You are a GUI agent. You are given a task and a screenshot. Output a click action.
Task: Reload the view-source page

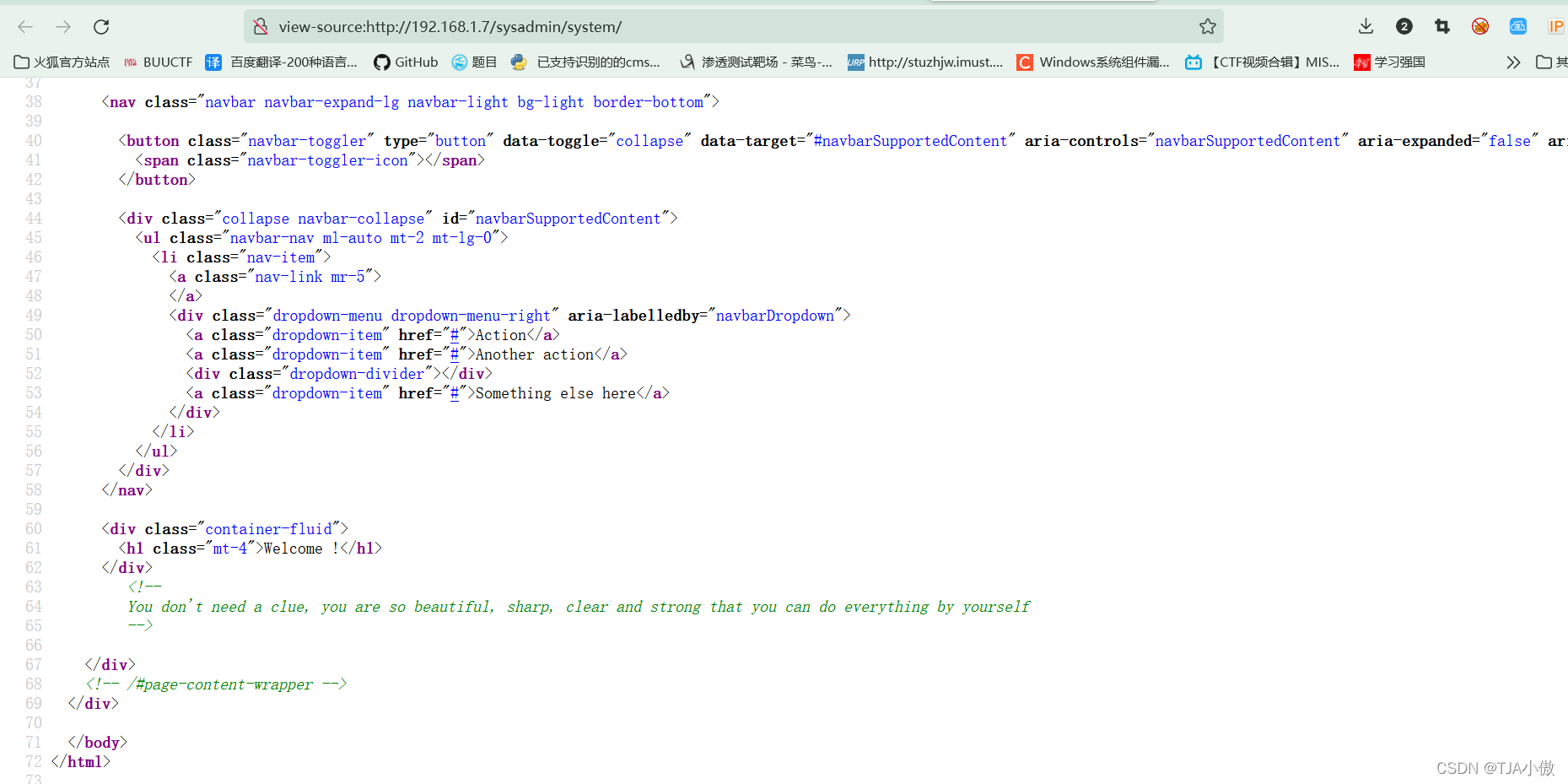pyautogui.click(x=101, y=27)
